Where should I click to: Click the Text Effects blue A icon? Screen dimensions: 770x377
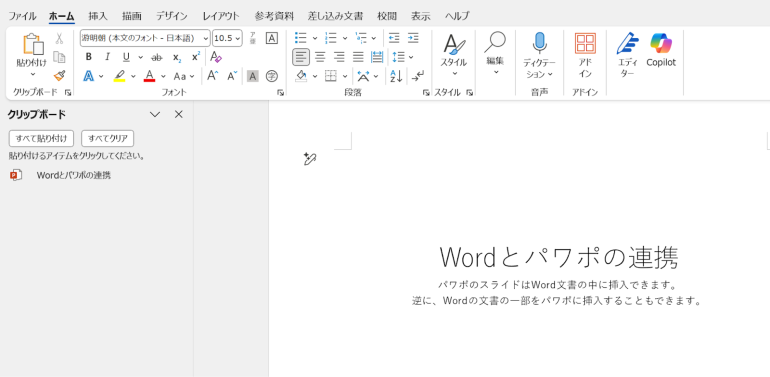pos(89,76)
